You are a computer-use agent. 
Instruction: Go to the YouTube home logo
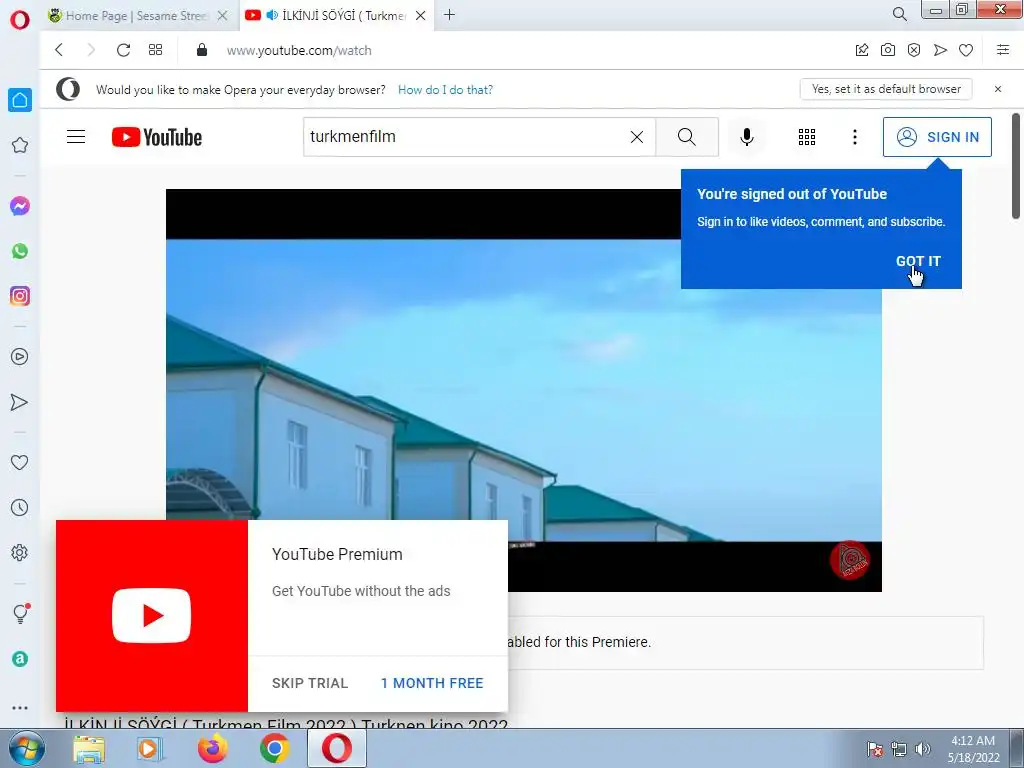[x=157, y=137]
